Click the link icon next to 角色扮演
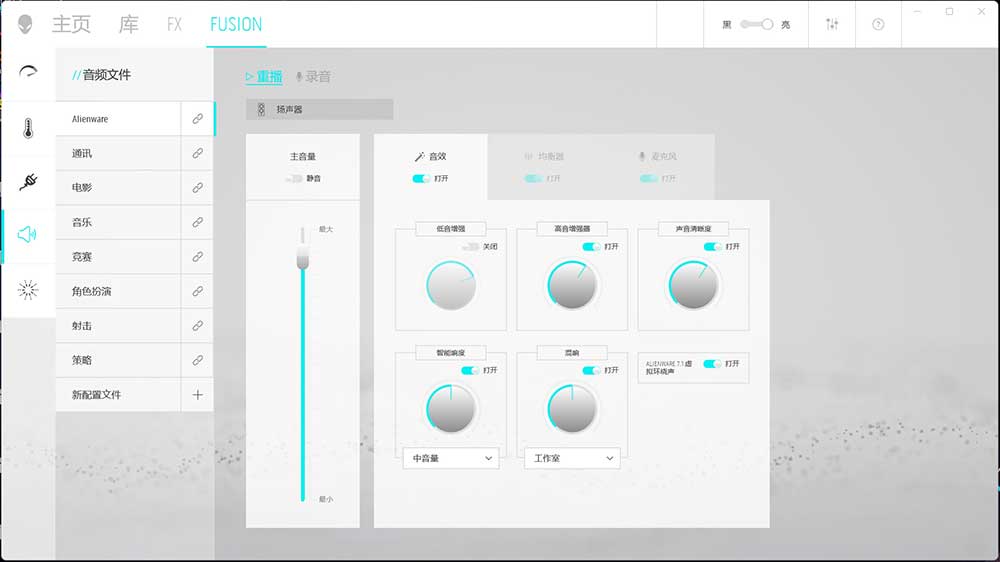 pos(198,291)
